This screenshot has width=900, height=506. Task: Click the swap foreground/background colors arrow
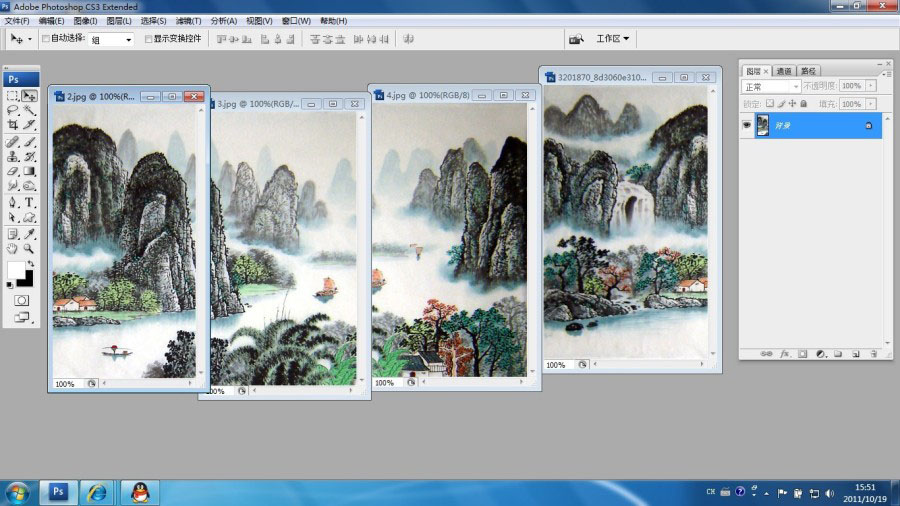pyautogui.click(x=31, y=263)
